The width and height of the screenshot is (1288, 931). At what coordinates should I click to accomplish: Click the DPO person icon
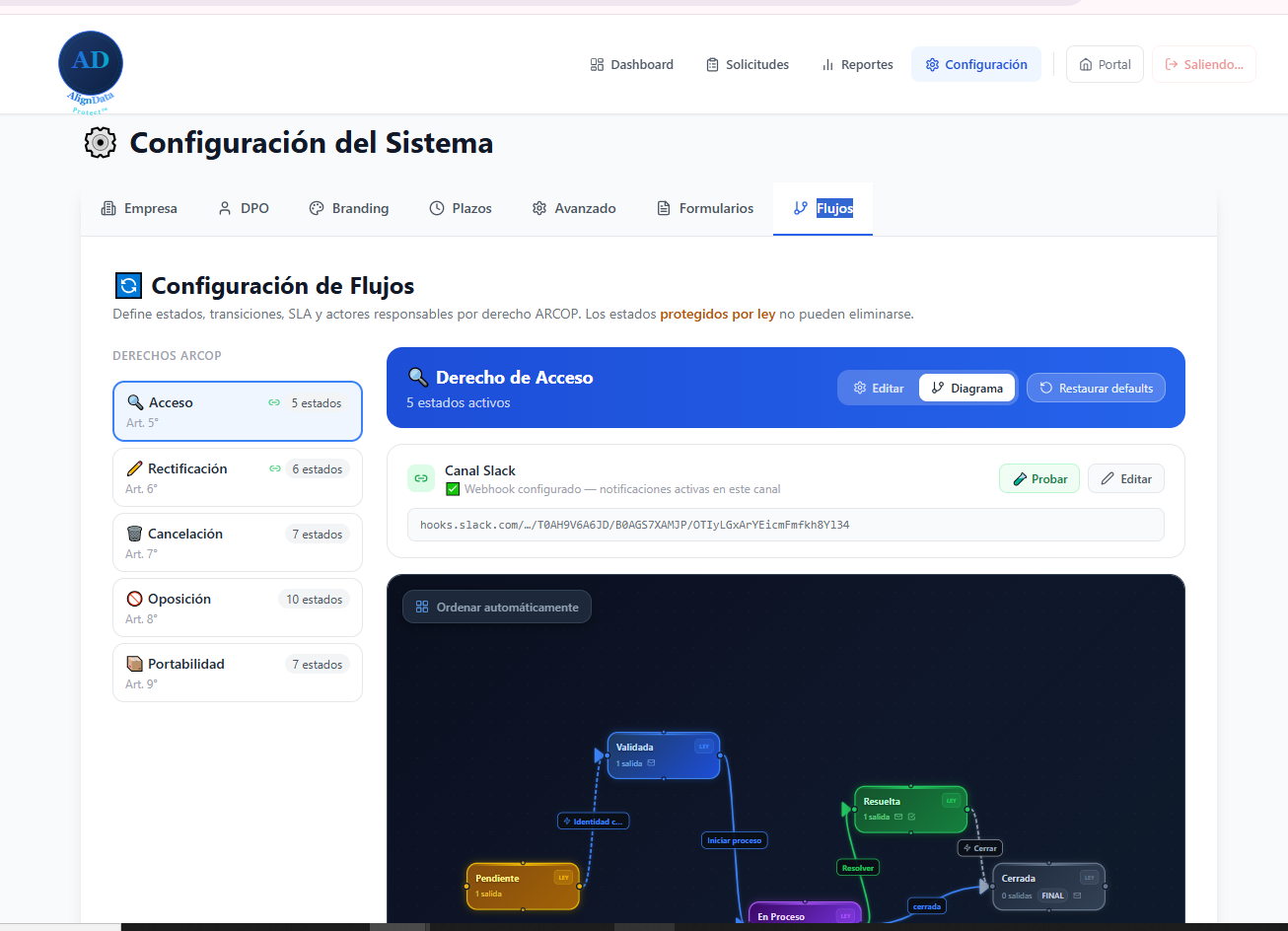click(225, 208)
